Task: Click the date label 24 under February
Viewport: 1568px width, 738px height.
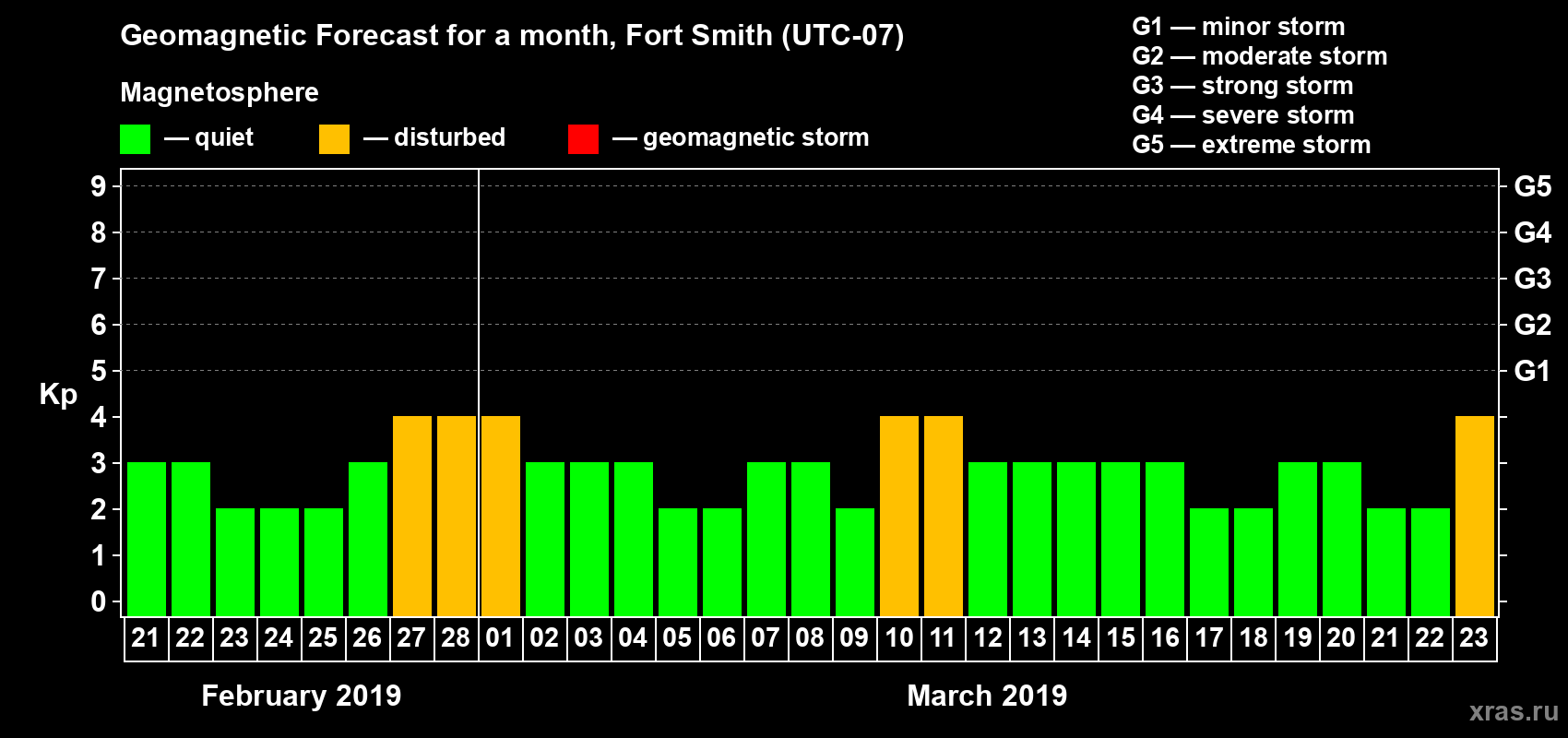Action: pyautogui.click(x=279, y=638)
